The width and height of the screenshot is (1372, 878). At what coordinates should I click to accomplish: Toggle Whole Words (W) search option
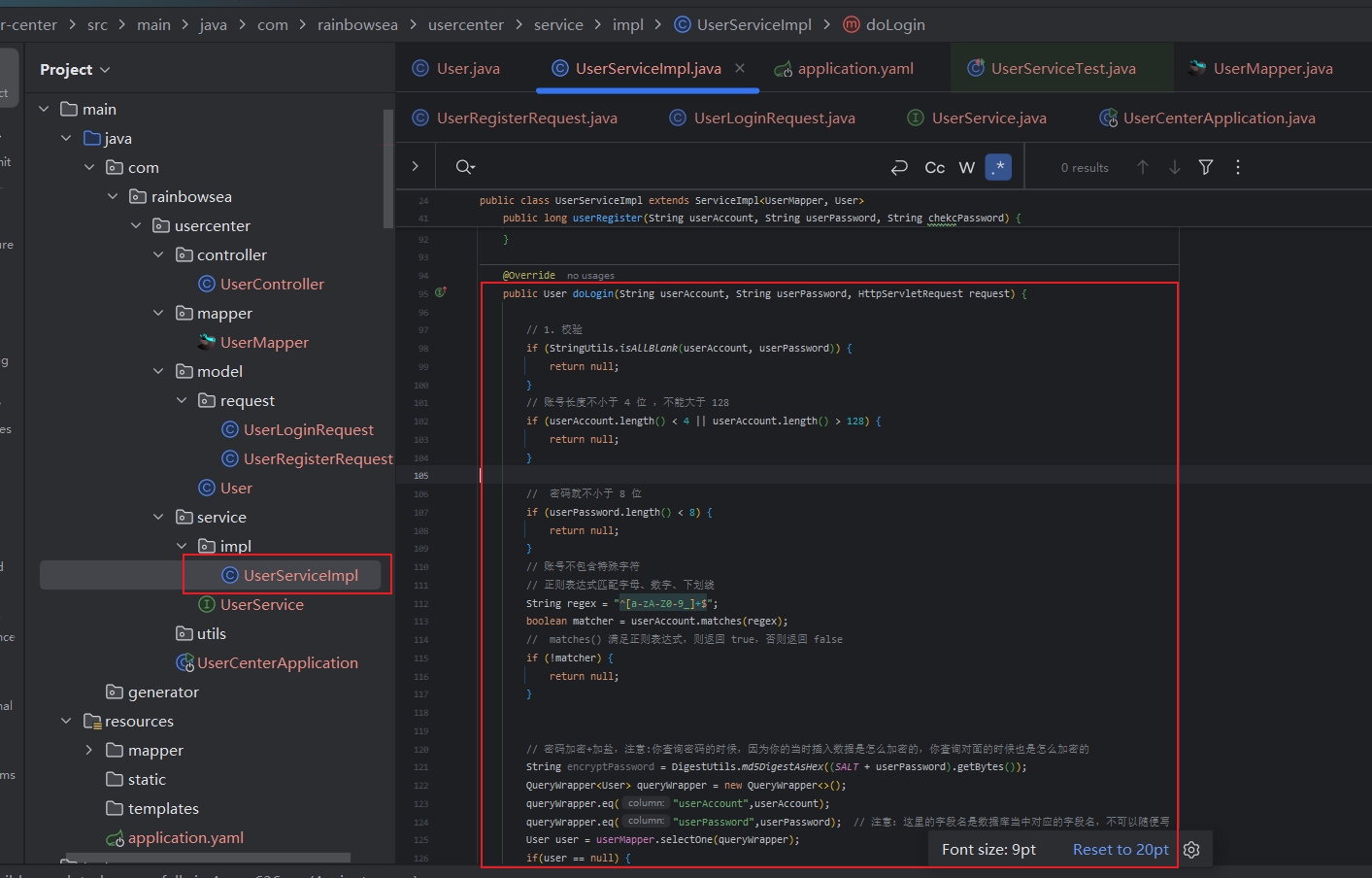[967, 167]
